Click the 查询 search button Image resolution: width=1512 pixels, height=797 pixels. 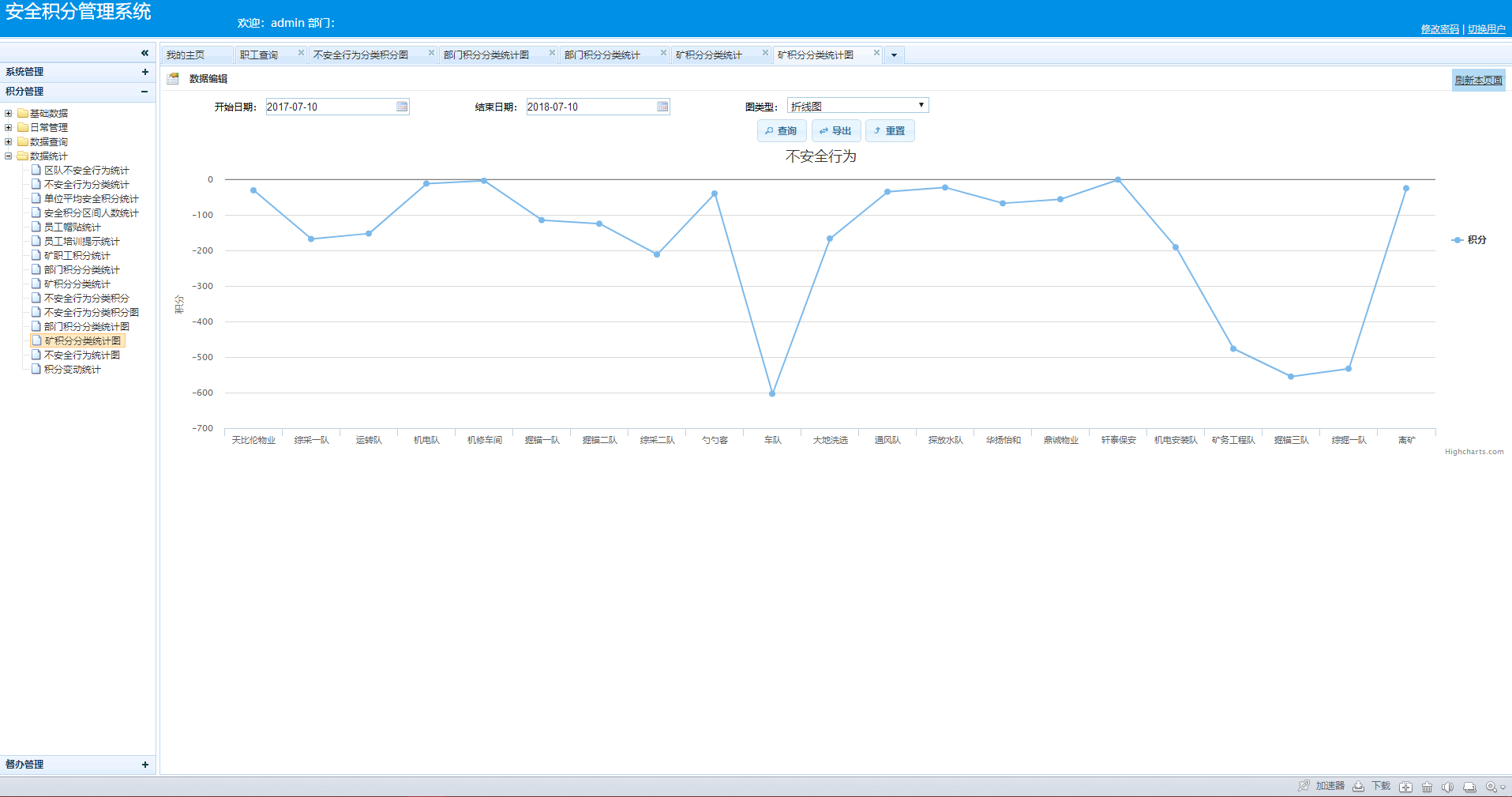pos(781,131)
